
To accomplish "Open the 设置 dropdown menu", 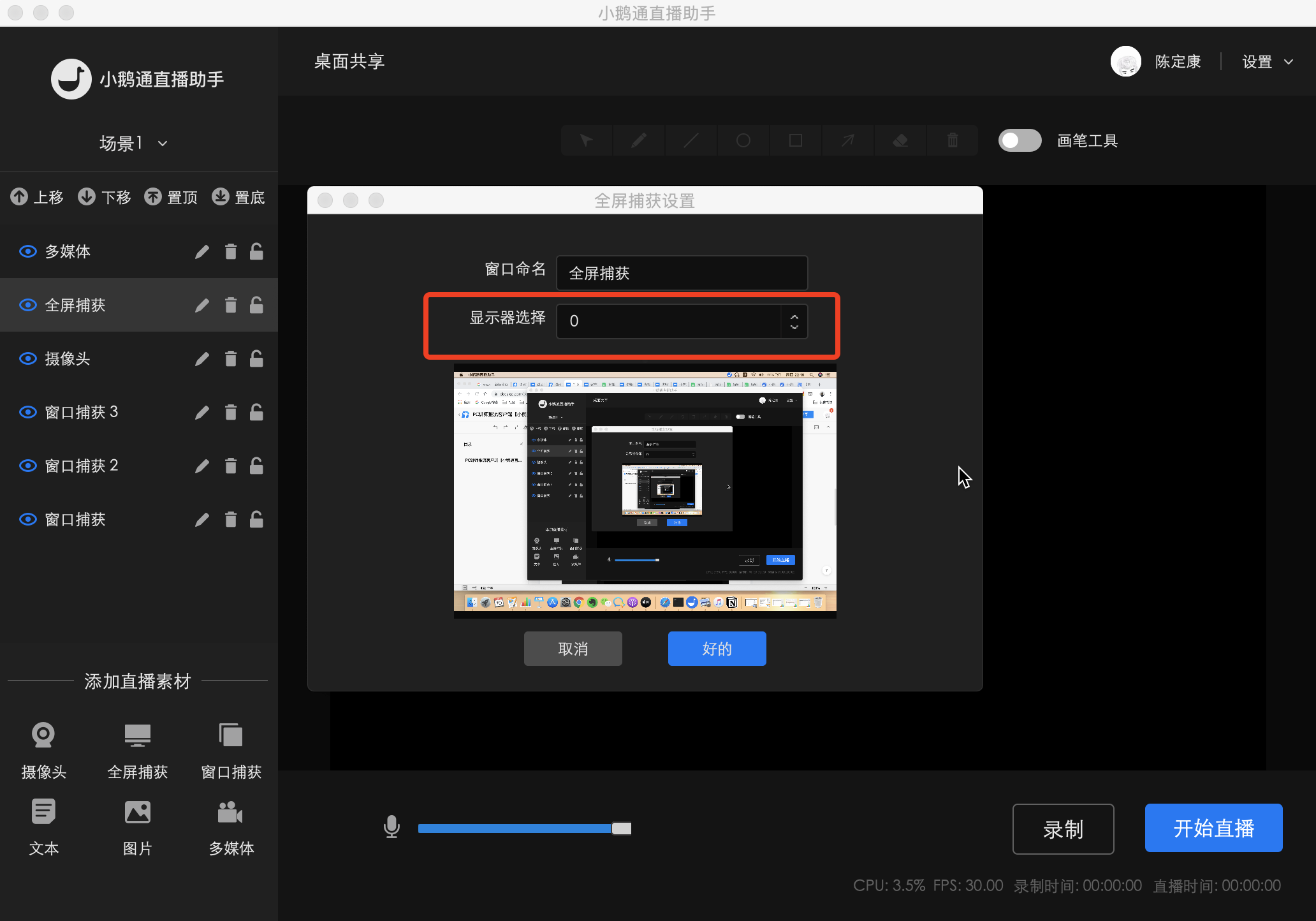I will 1268,61.
